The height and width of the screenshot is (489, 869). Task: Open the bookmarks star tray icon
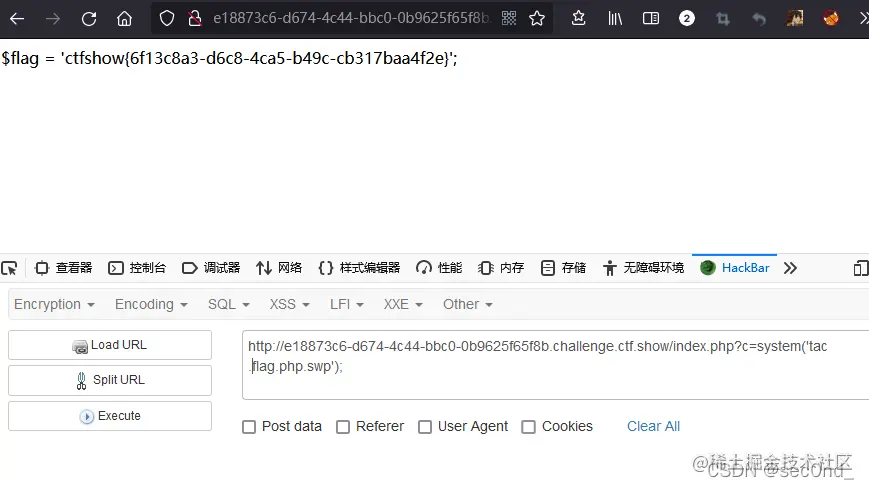point(579,18)
